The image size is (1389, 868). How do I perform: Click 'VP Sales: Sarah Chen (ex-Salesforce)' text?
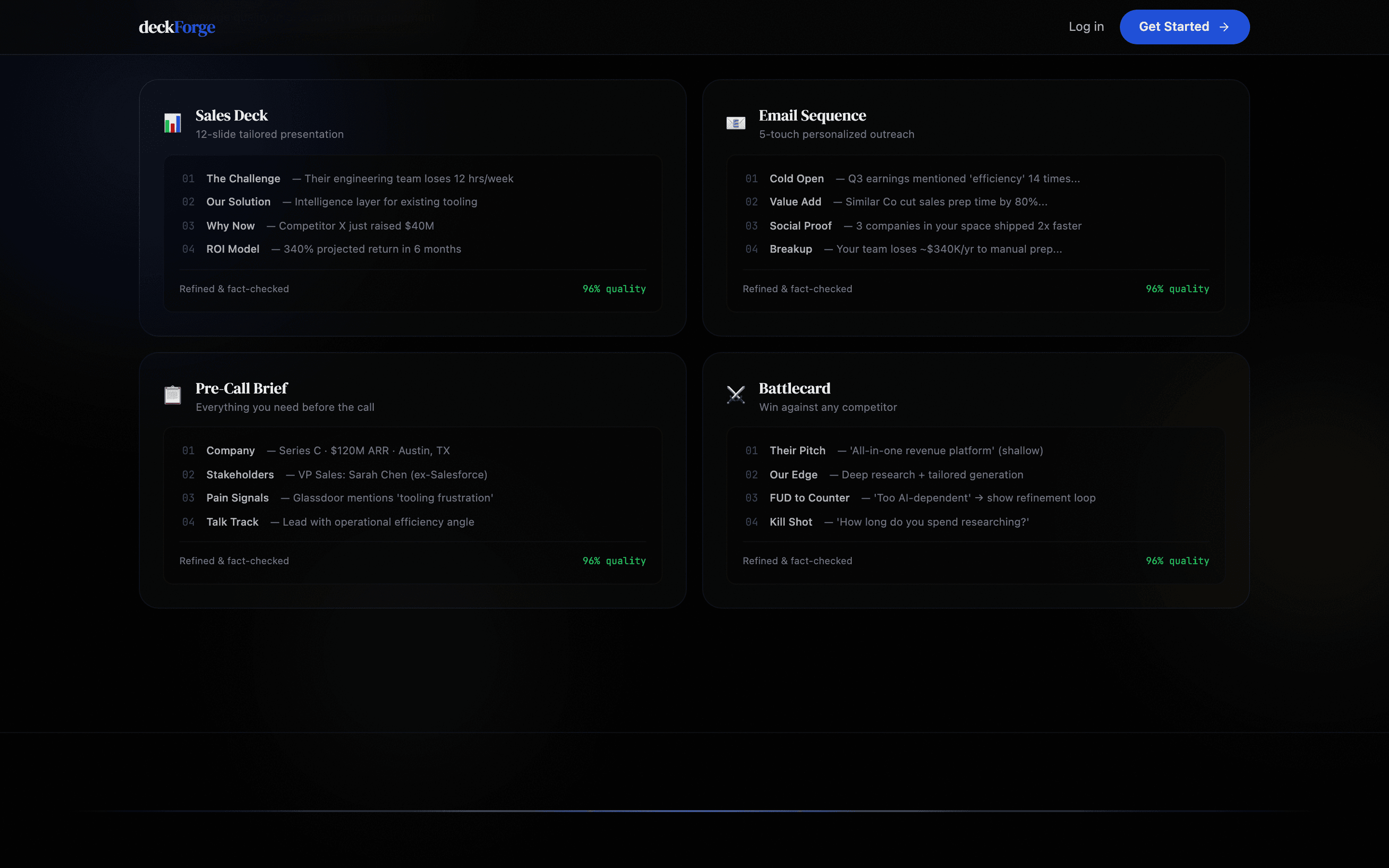point(393,475)
